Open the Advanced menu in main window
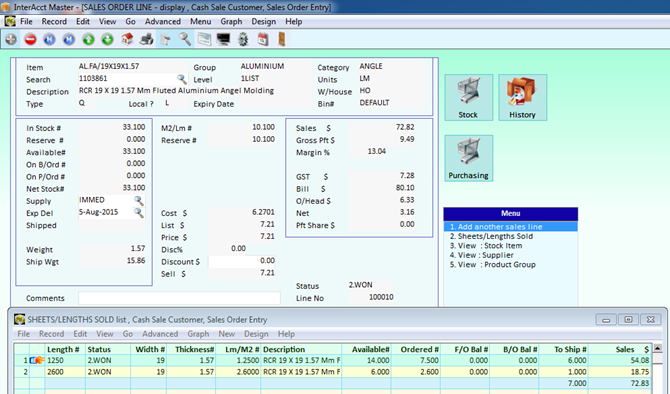This screenshot has width=670, height=394. [x=162, y=21]
